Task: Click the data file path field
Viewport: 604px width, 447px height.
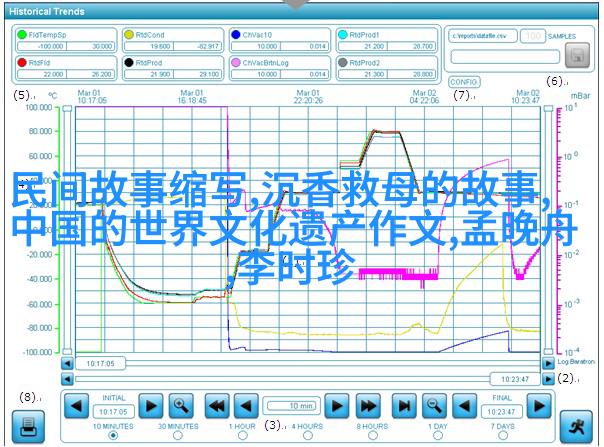Action: pyautogui.click(x=483, y=36)
